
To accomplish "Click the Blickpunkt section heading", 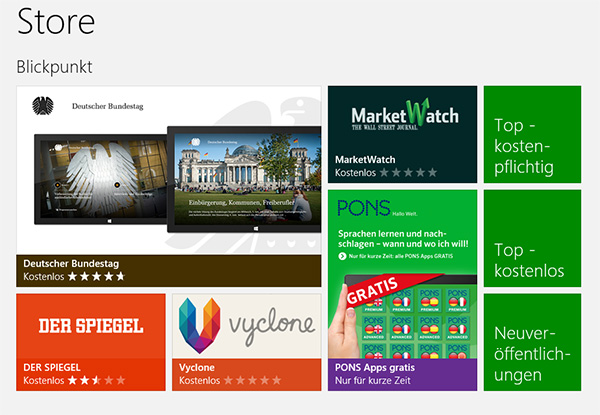I will (54, 67).
